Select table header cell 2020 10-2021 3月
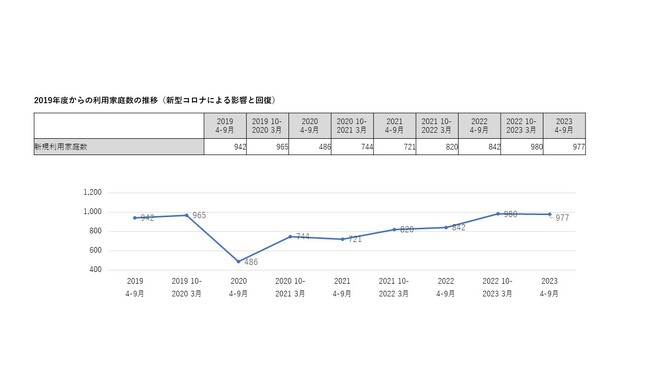 click(x=352, y=126)
